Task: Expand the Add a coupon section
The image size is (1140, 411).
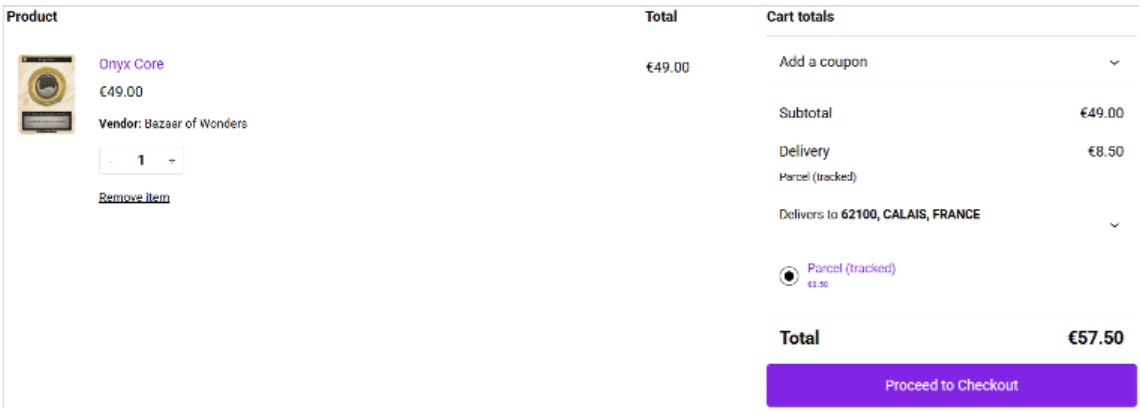Action: coord(950,62)
